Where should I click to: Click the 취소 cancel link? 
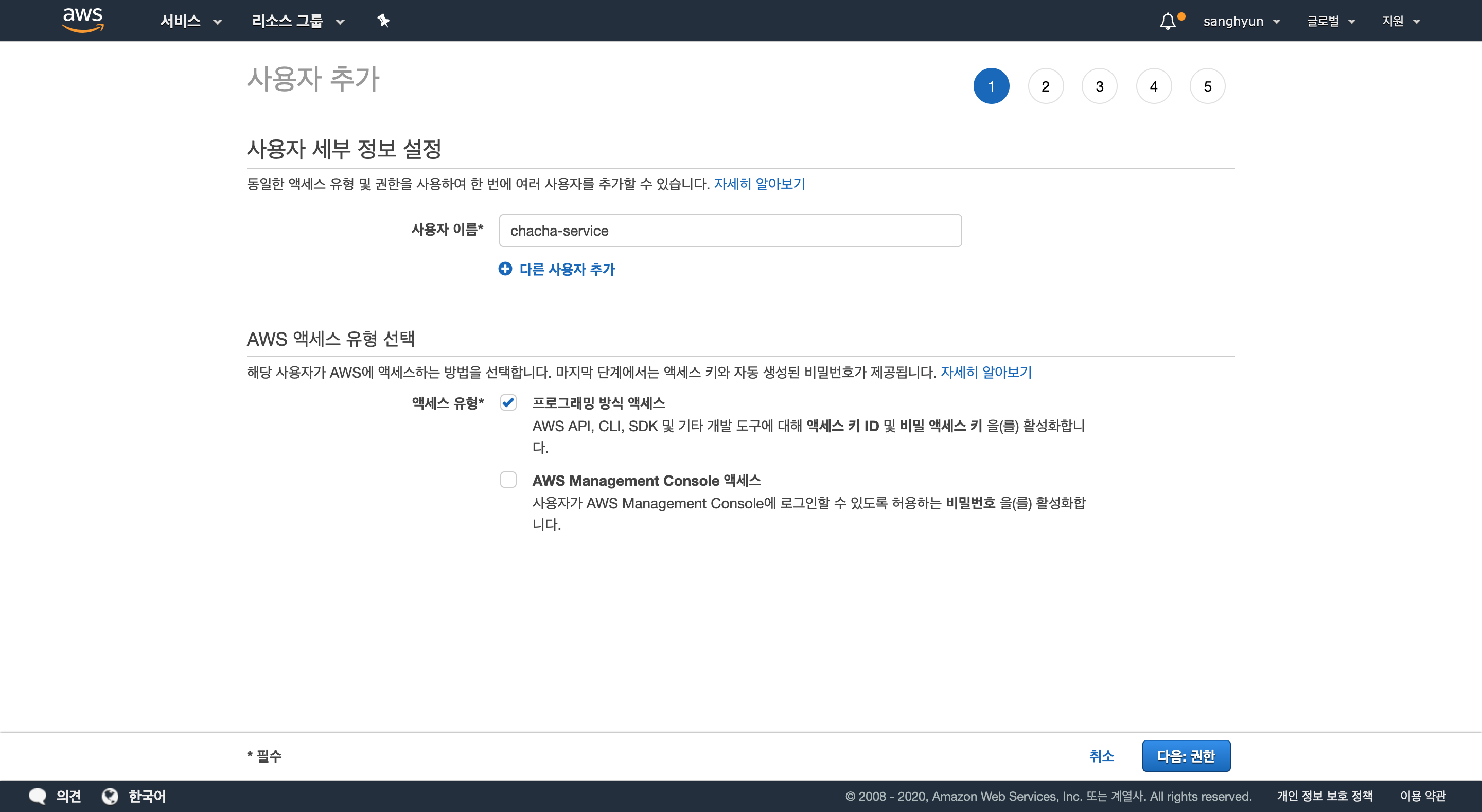point(1101,755)
